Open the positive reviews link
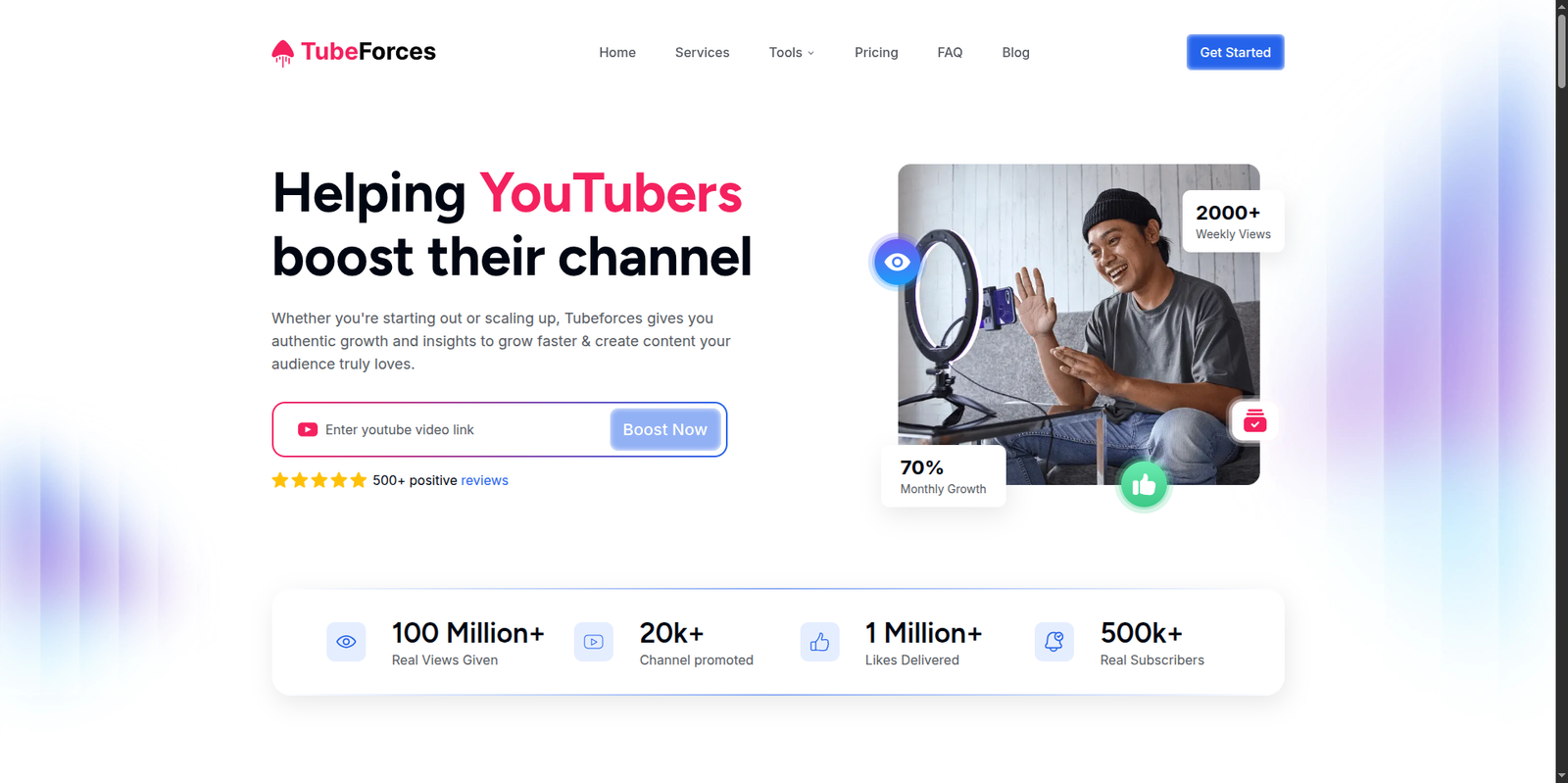 [484, 480]
